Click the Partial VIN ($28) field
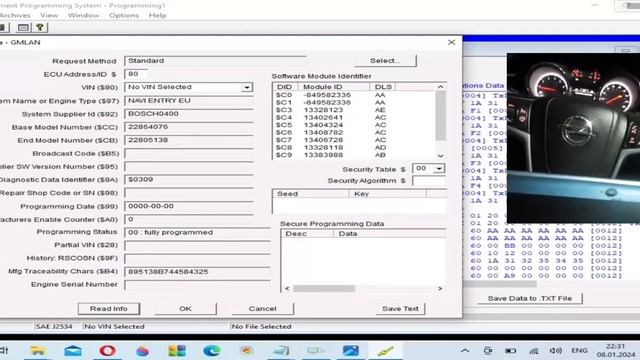This screenshot has height=360, width=640. coord(197,245)
